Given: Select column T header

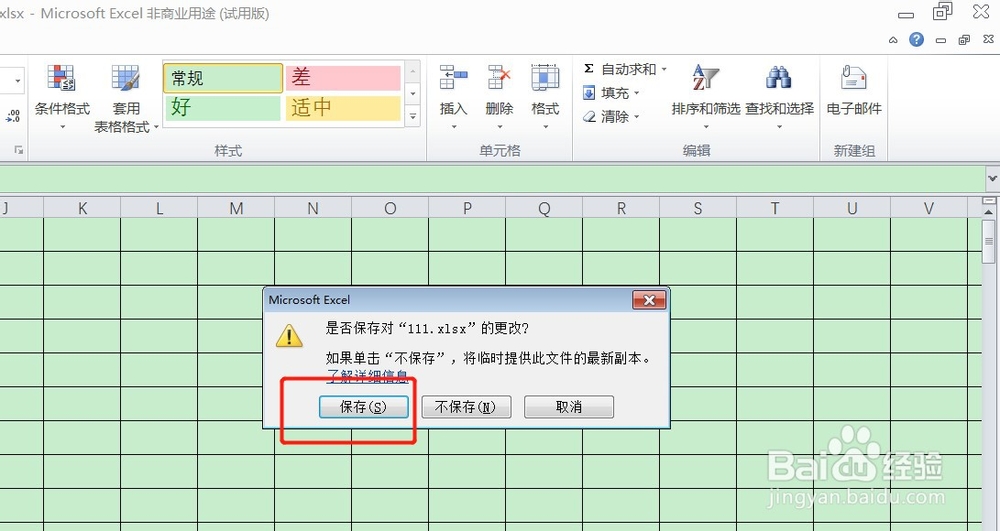Looking at the screenshot, I should tap(775, 208).
